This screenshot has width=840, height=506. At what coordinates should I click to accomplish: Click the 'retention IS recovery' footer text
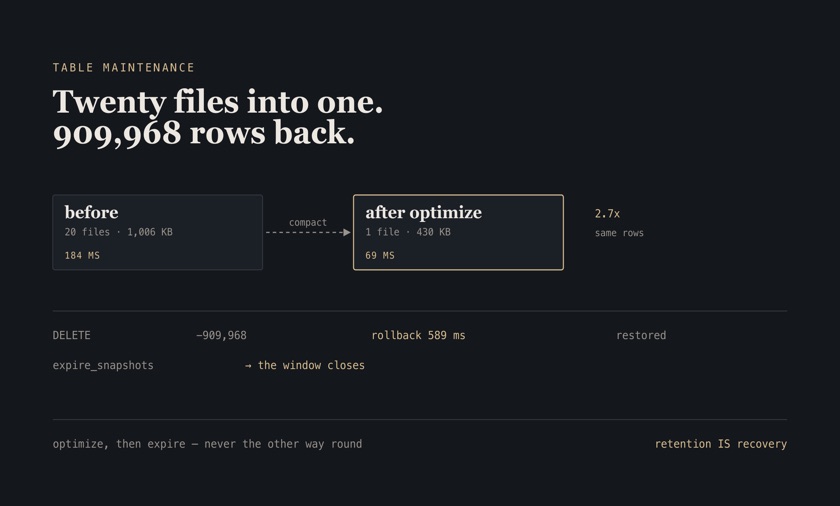click(x=721, y=444)
